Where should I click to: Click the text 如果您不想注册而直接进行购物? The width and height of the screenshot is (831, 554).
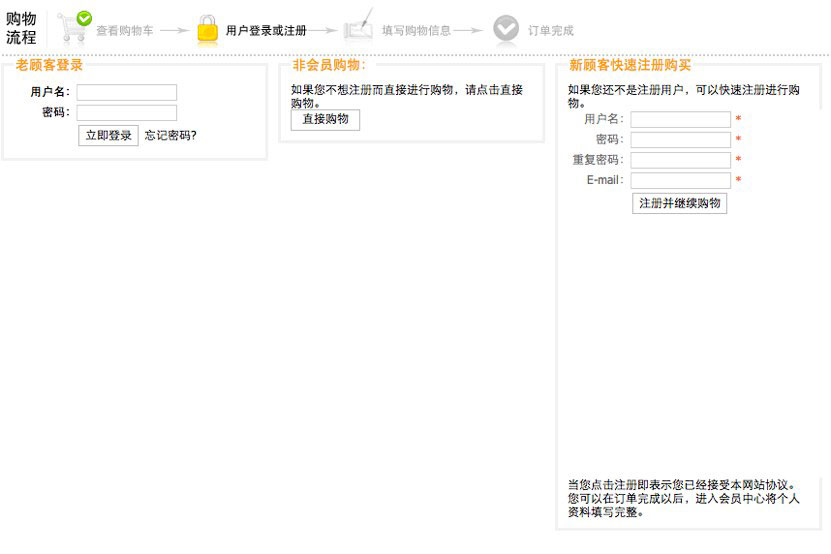[372, 90]
